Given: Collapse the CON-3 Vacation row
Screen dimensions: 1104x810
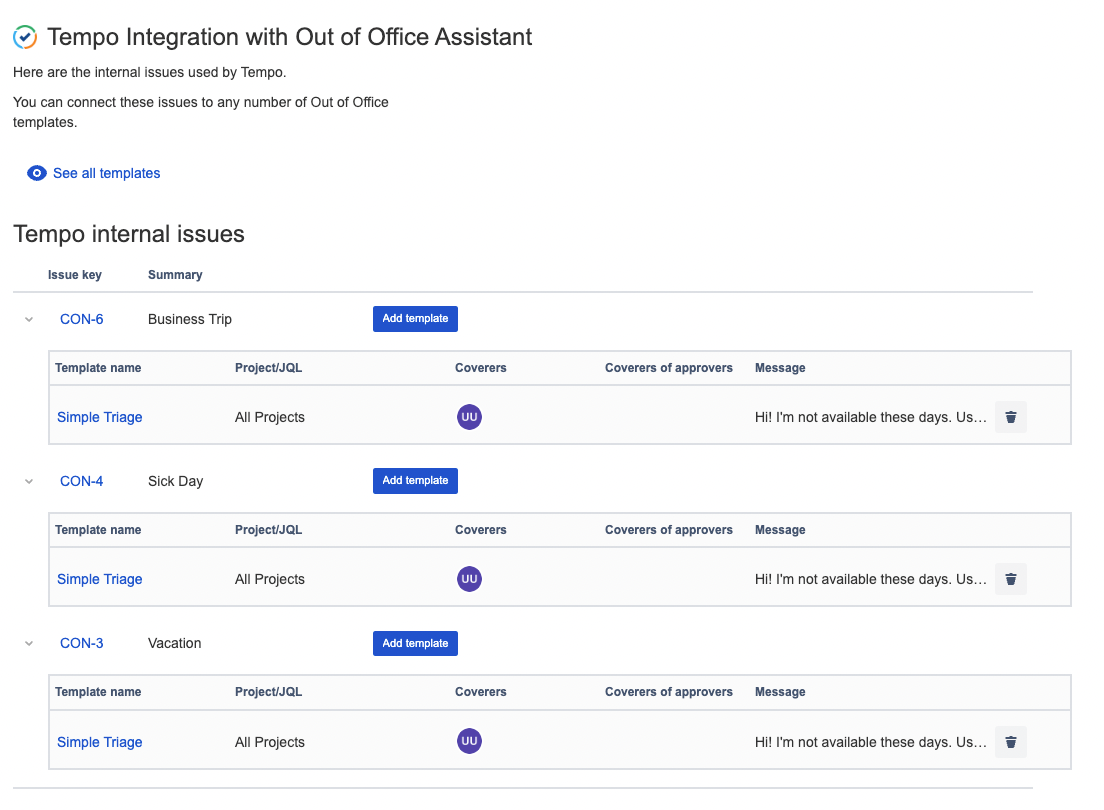Looking at the screenshot, I should [29, 644].
